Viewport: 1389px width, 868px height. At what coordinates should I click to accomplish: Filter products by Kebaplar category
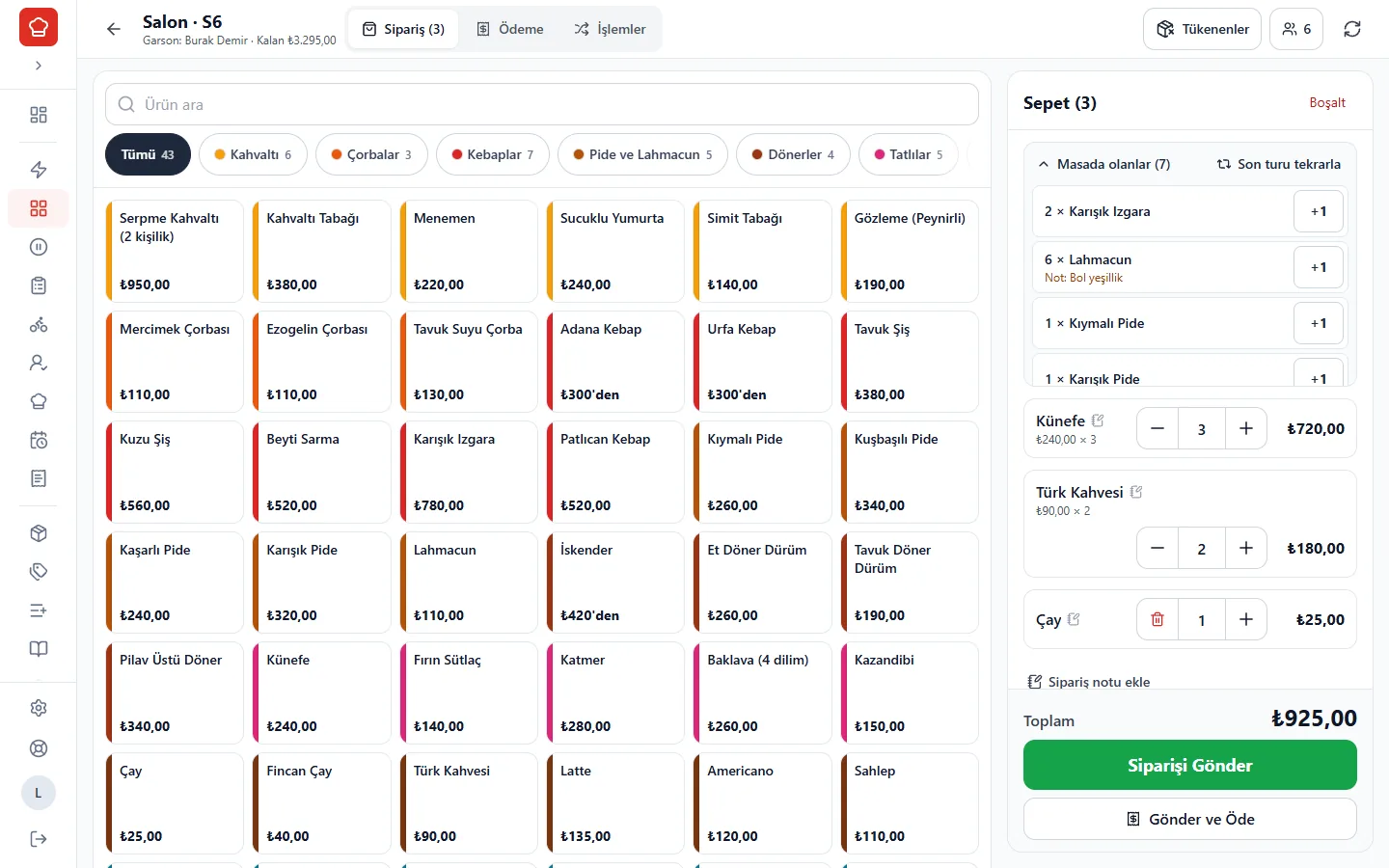(492, 154)
